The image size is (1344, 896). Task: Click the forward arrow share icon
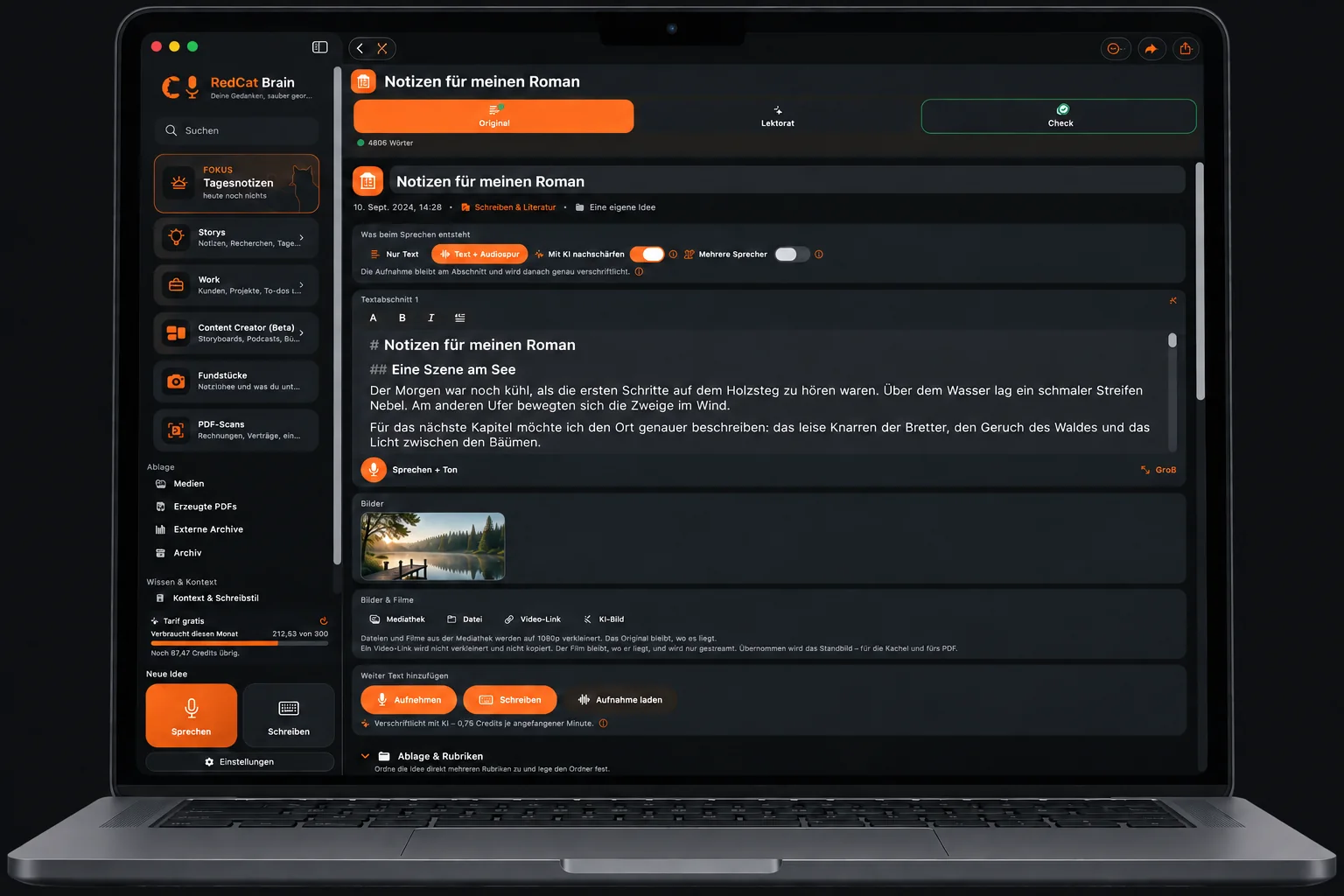click(1151, 49)
